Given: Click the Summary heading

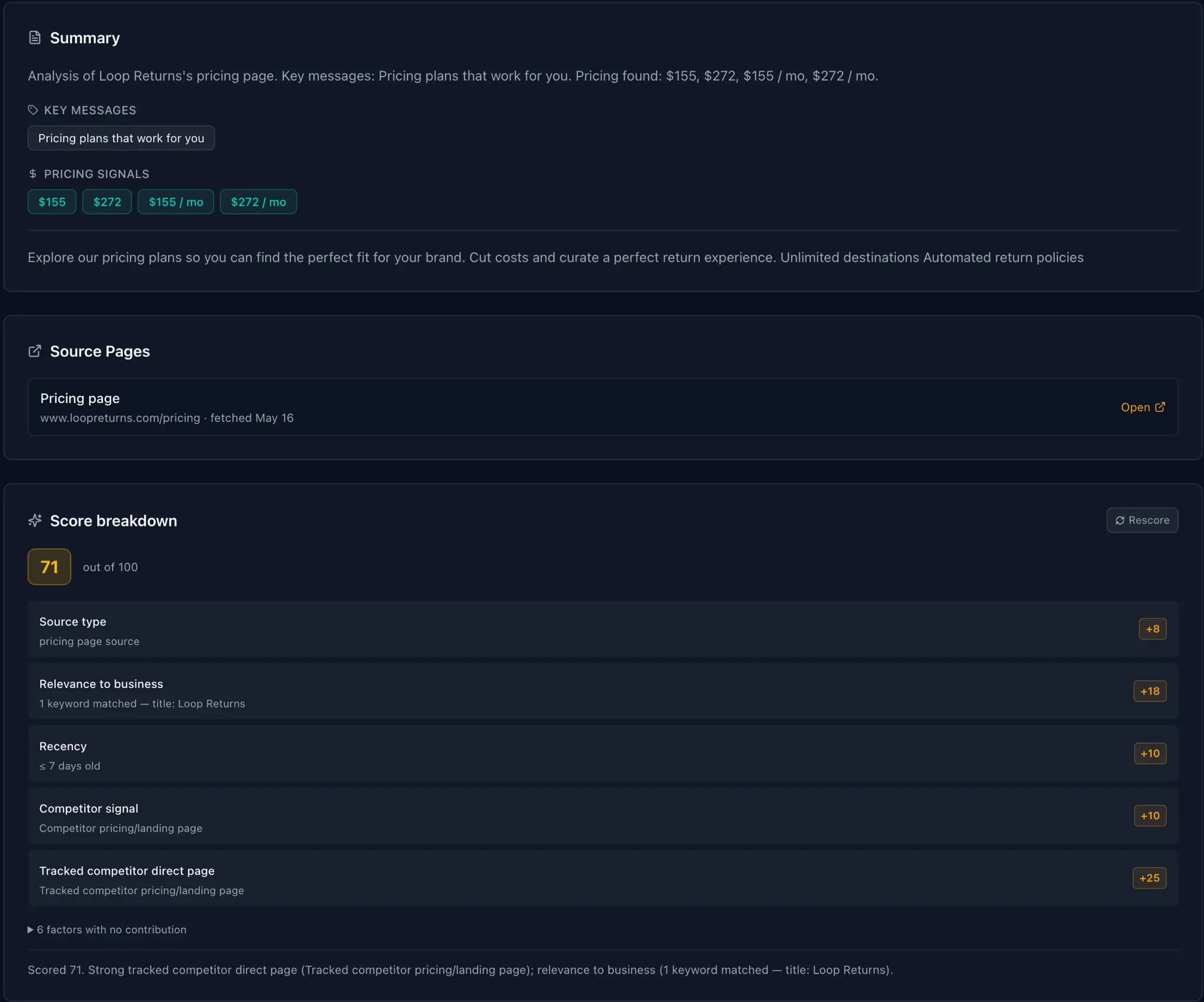Looking at the screenshot, I should tap(85, 38).
